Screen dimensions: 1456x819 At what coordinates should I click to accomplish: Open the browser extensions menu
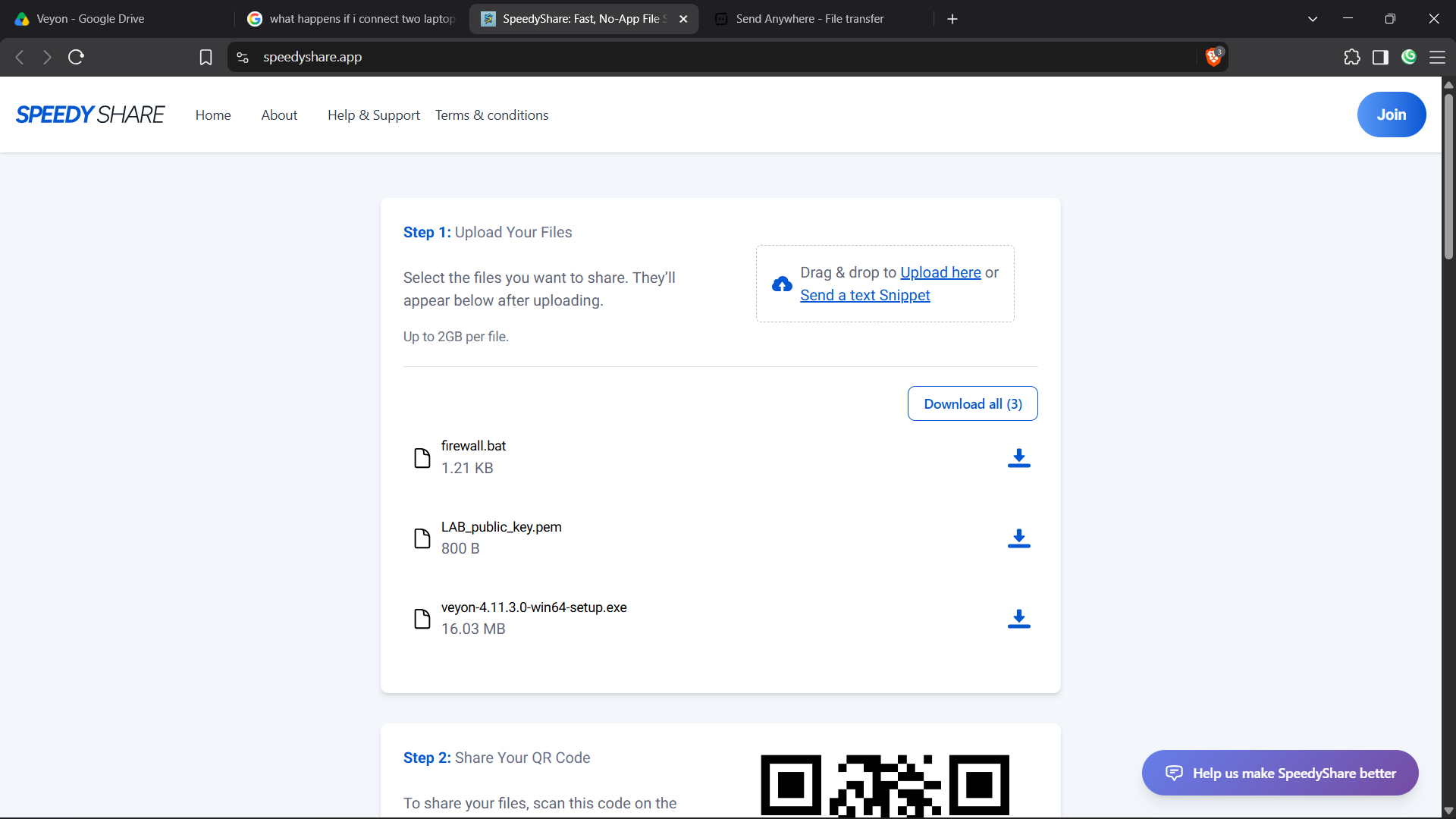[x=1352, y=57]
